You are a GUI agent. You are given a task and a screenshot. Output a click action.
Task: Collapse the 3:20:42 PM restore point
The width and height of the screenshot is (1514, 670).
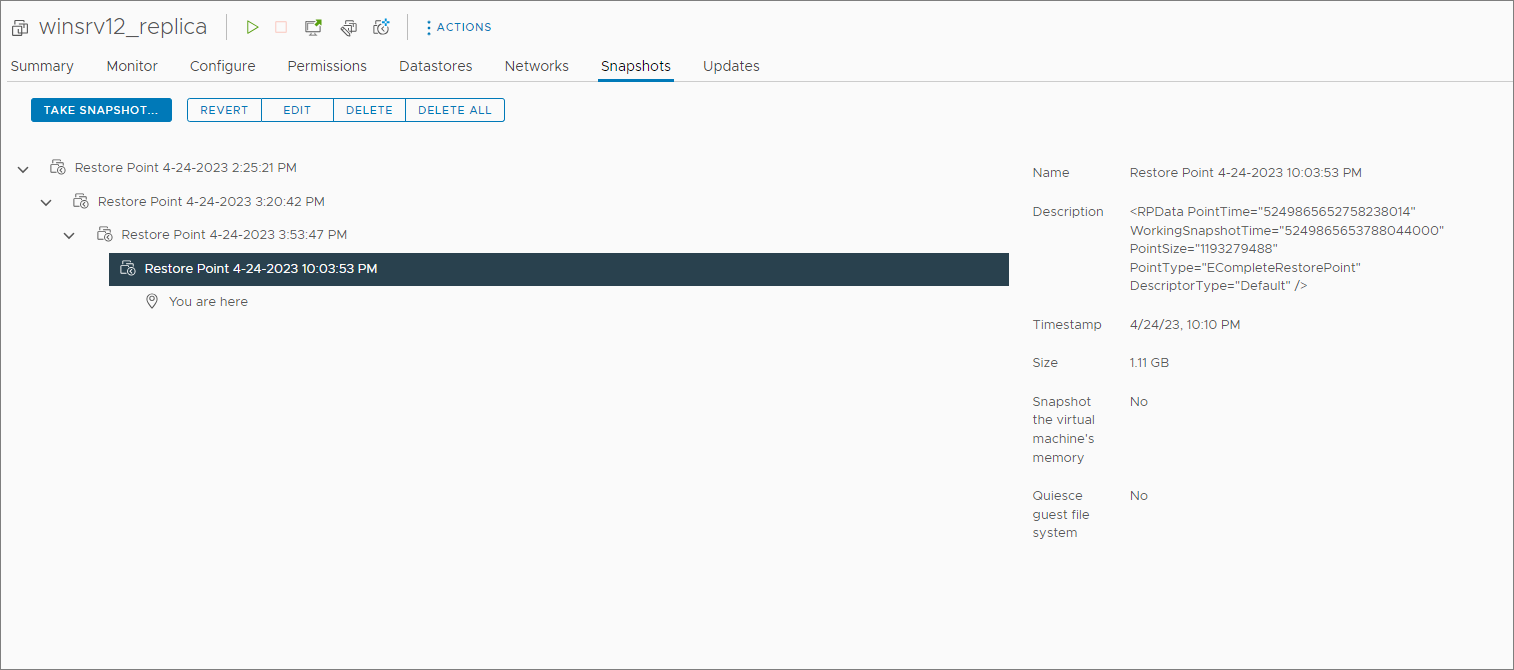coord(46,202)
